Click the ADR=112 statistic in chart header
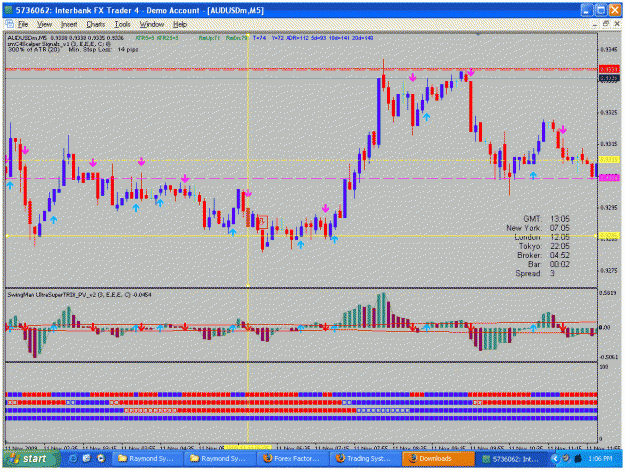Viewport: 625px width, 470px height. click(297, 38)
